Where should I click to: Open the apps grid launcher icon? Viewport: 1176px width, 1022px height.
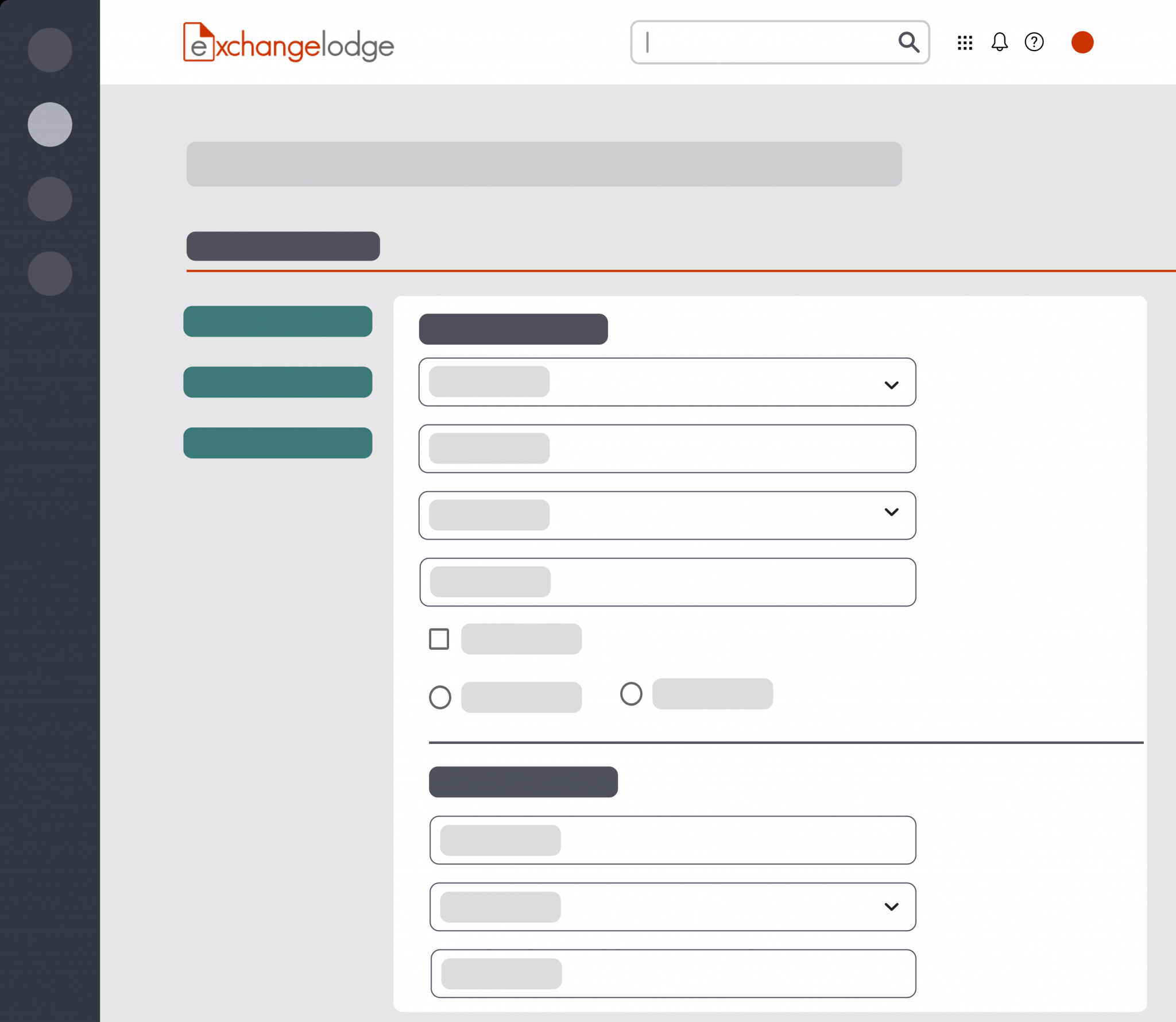click(965, 42)
